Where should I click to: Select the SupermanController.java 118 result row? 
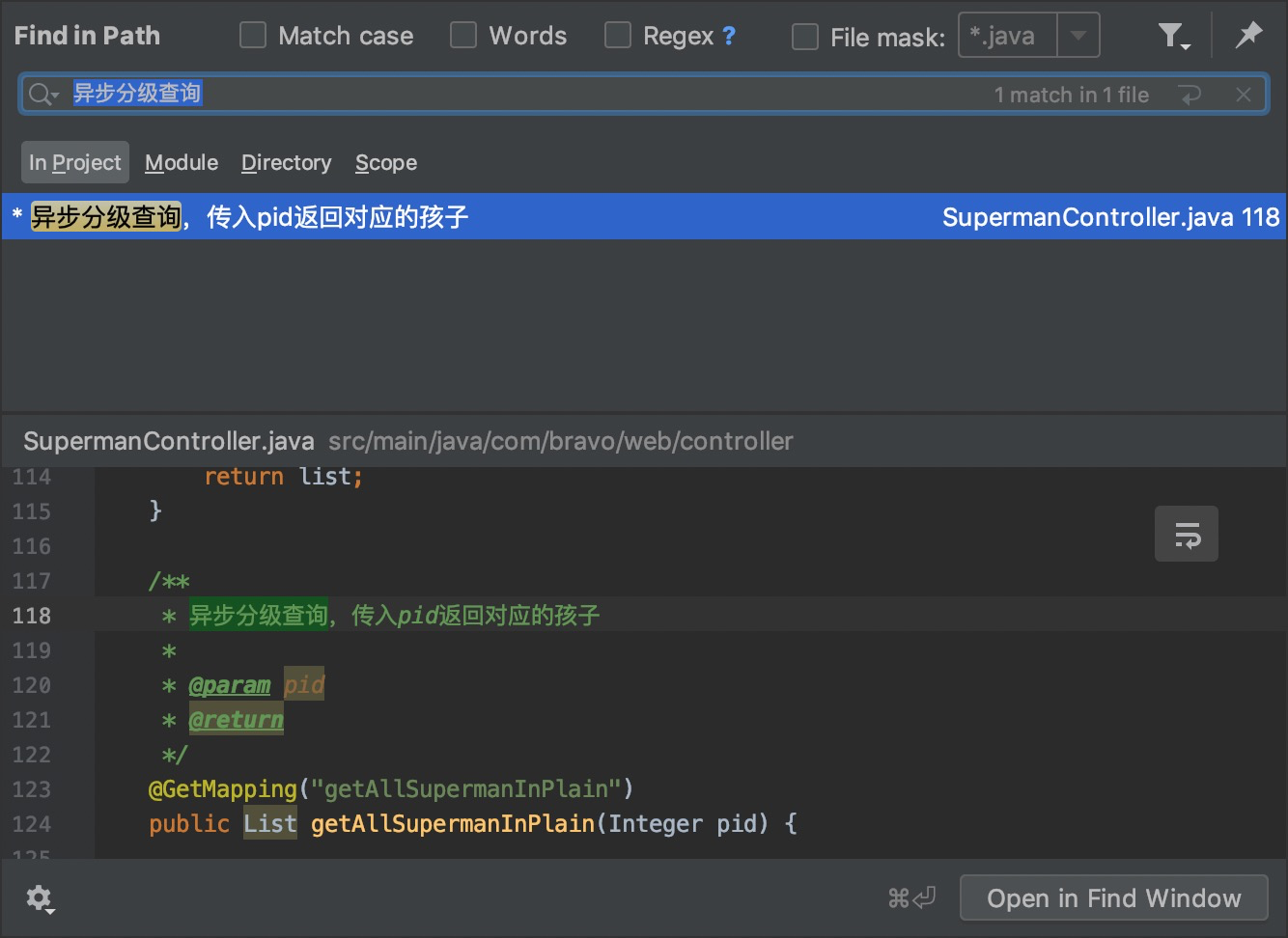coord(643,217)
